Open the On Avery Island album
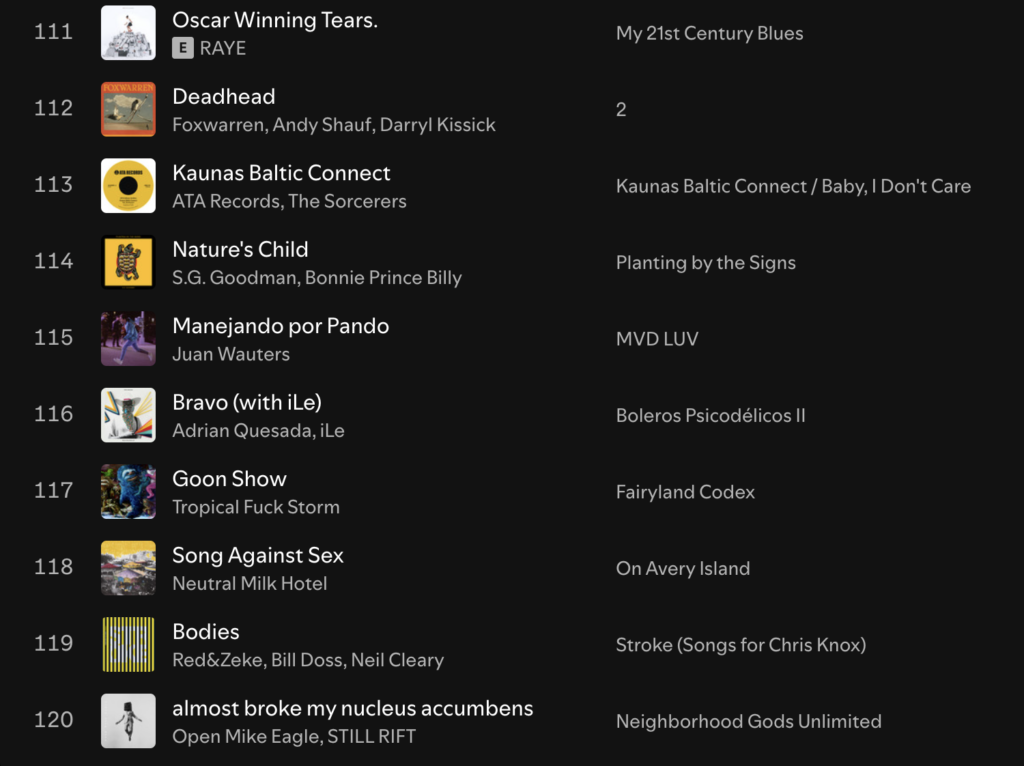This screenshot has width=1024, height=766. 682,569
